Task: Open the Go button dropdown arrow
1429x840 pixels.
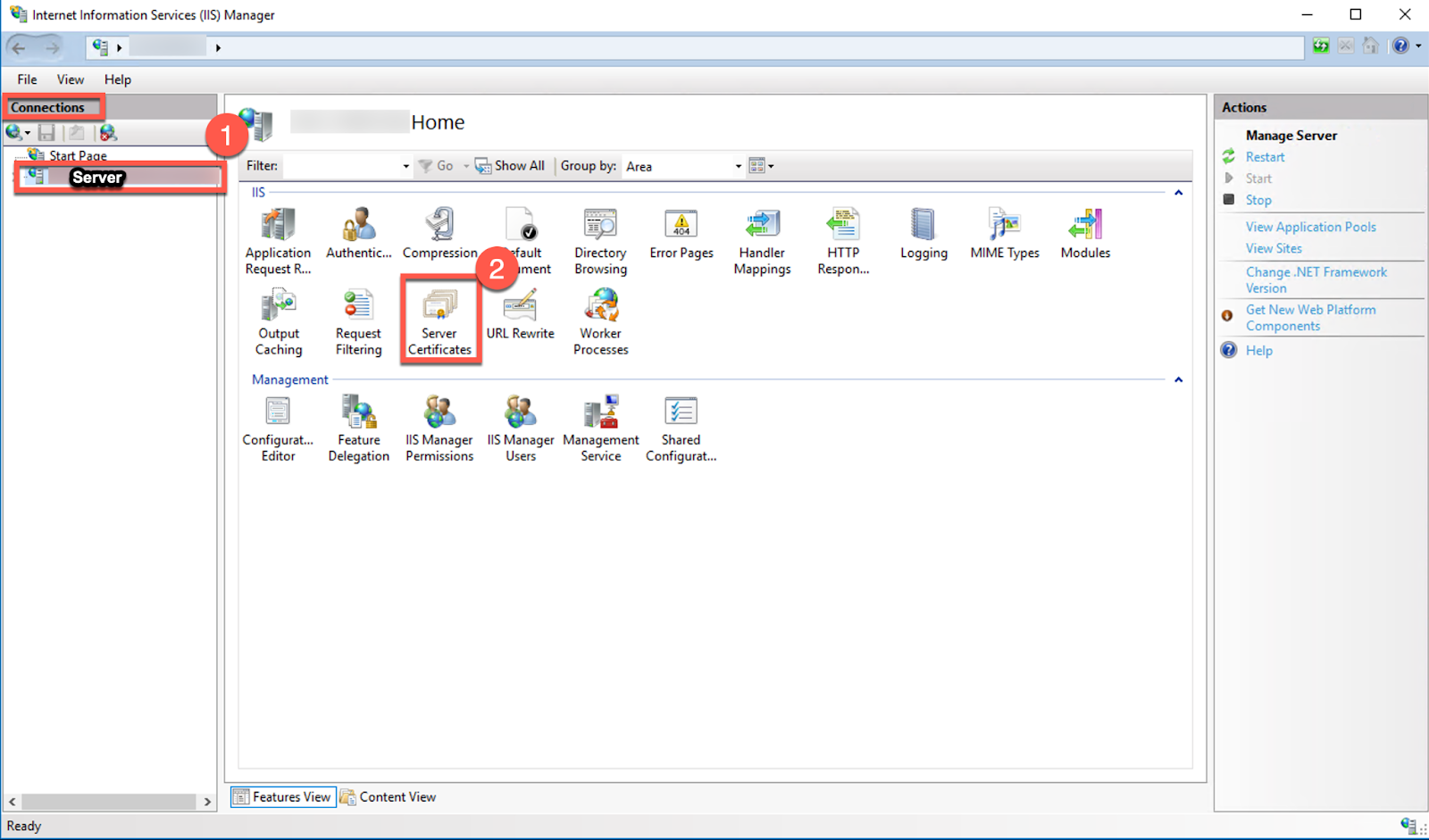Action: [x=466, y=166]
